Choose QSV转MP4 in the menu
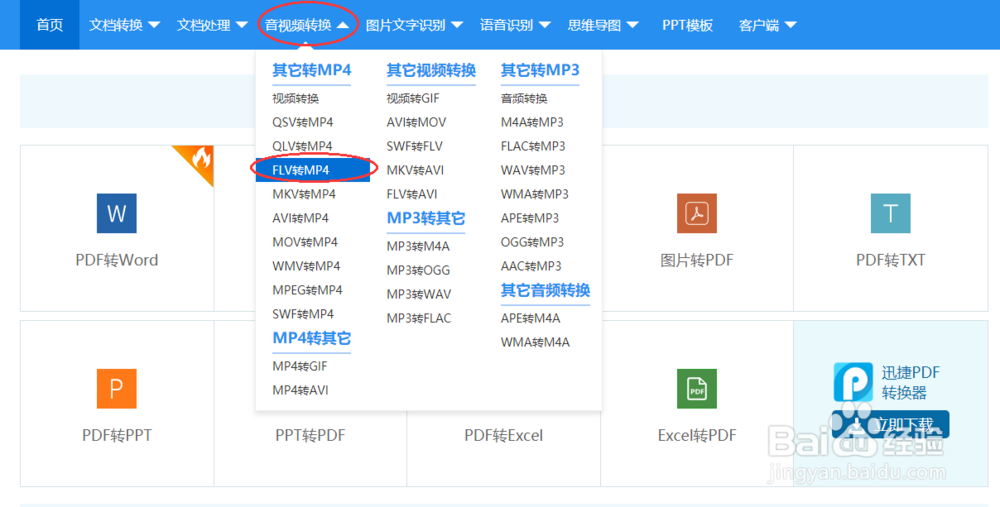The image size is (1000, 507). (x=302, y=122)
